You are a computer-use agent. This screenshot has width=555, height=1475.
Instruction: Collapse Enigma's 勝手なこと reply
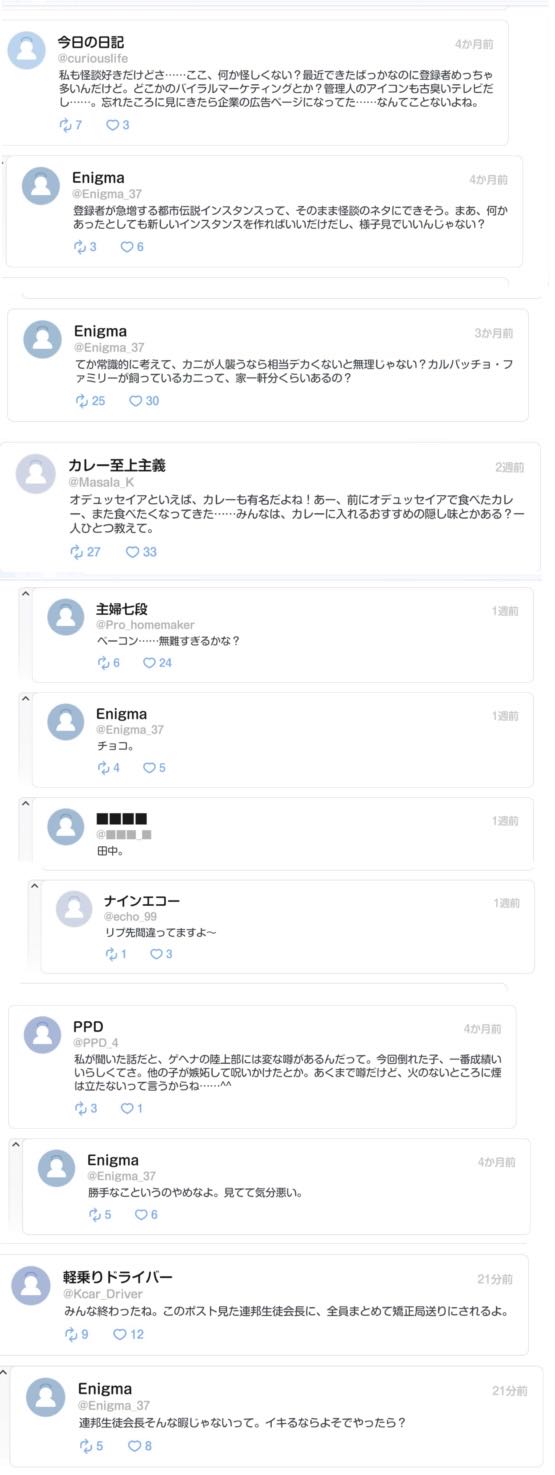tap(16, 1144)
